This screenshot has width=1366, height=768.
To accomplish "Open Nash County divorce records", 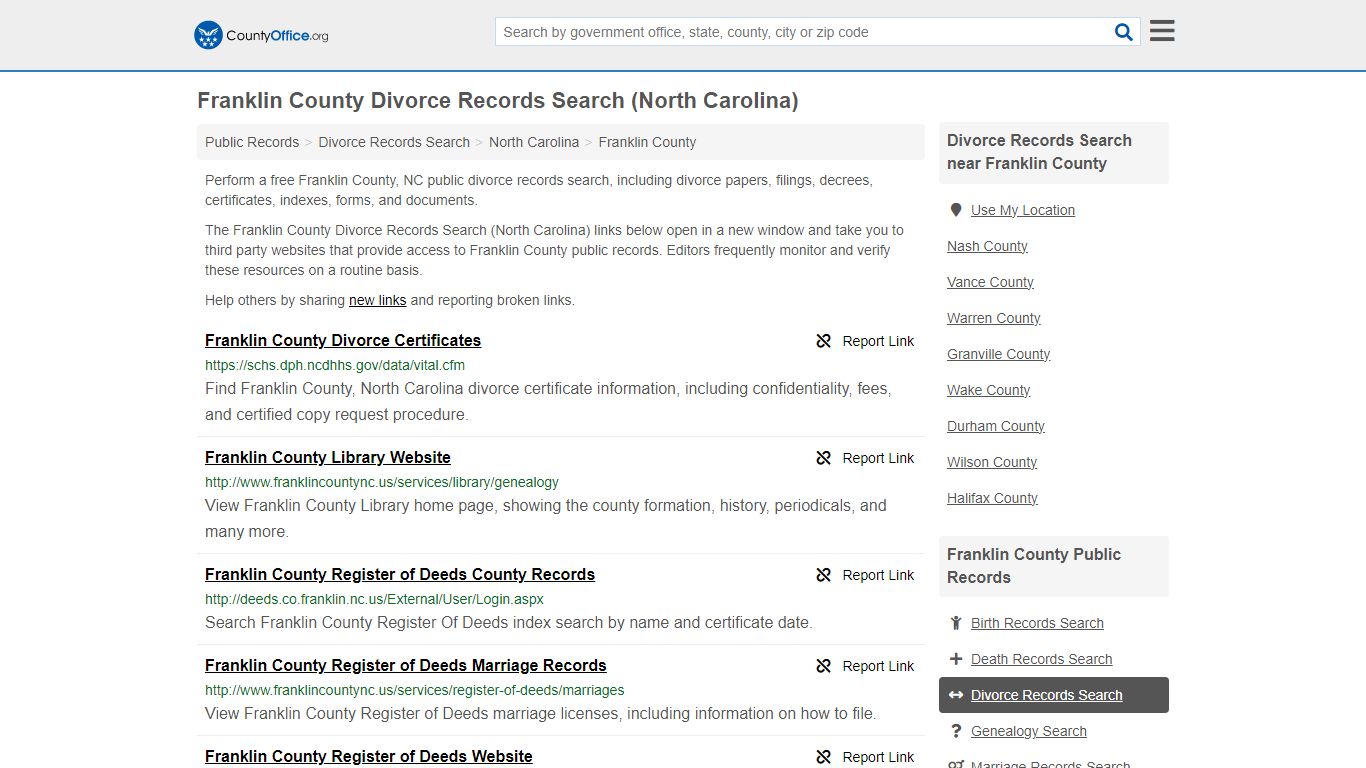I will [x=987, y=246].
